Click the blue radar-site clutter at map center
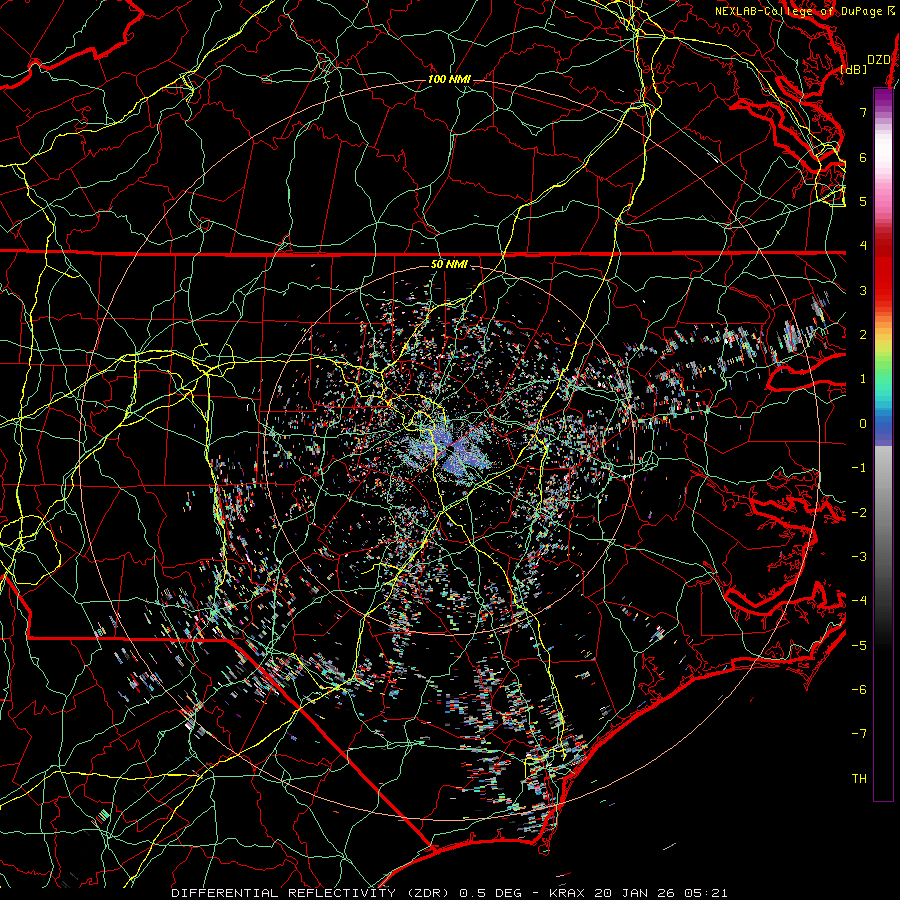Screen dimensions: 900x900 tap(447, 447)
